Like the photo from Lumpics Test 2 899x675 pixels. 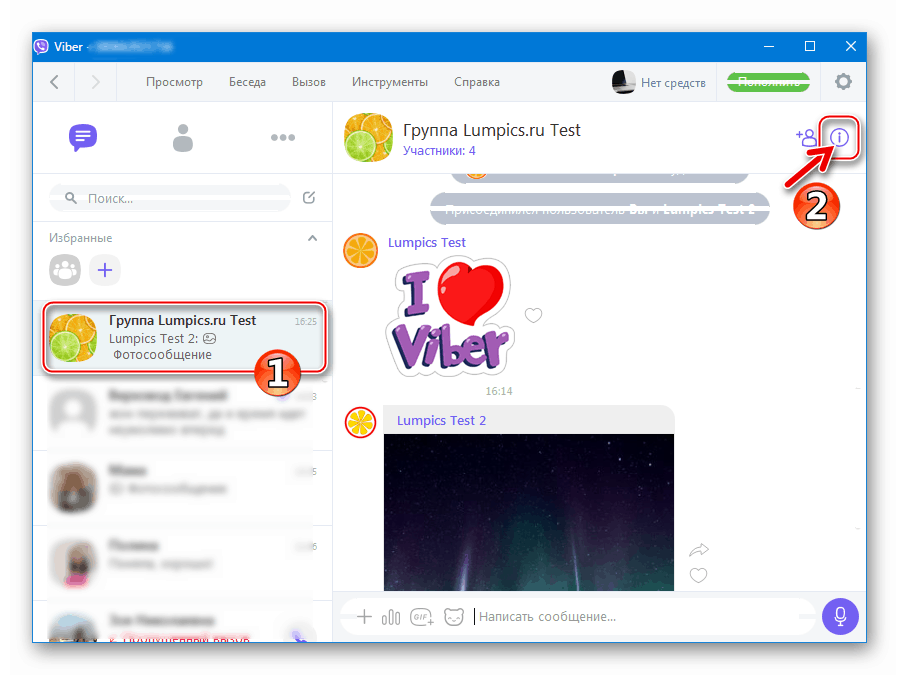(x=697, y=575)
